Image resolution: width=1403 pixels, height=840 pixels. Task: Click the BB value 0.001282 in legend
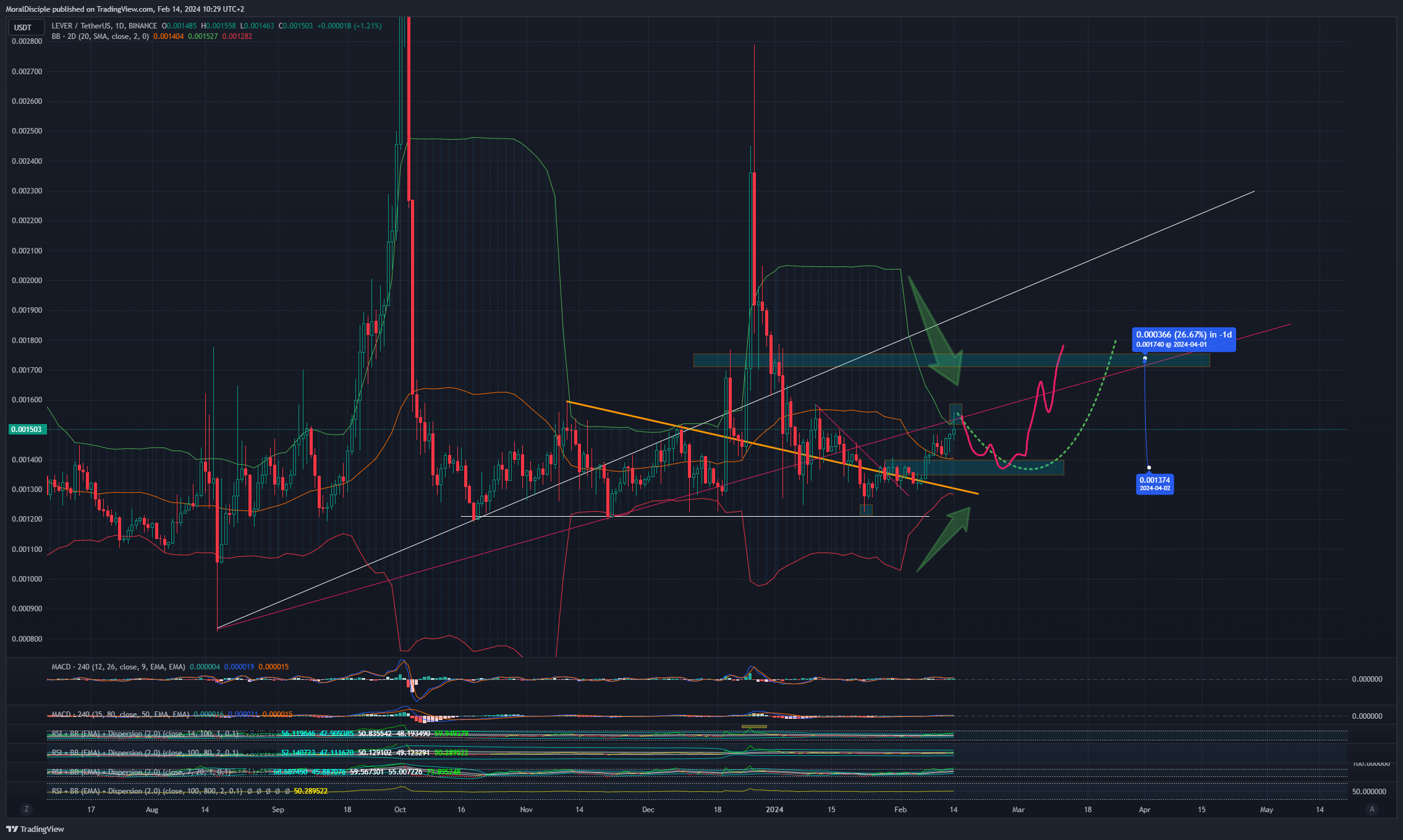pyautogui.click(x=237, y=36)
